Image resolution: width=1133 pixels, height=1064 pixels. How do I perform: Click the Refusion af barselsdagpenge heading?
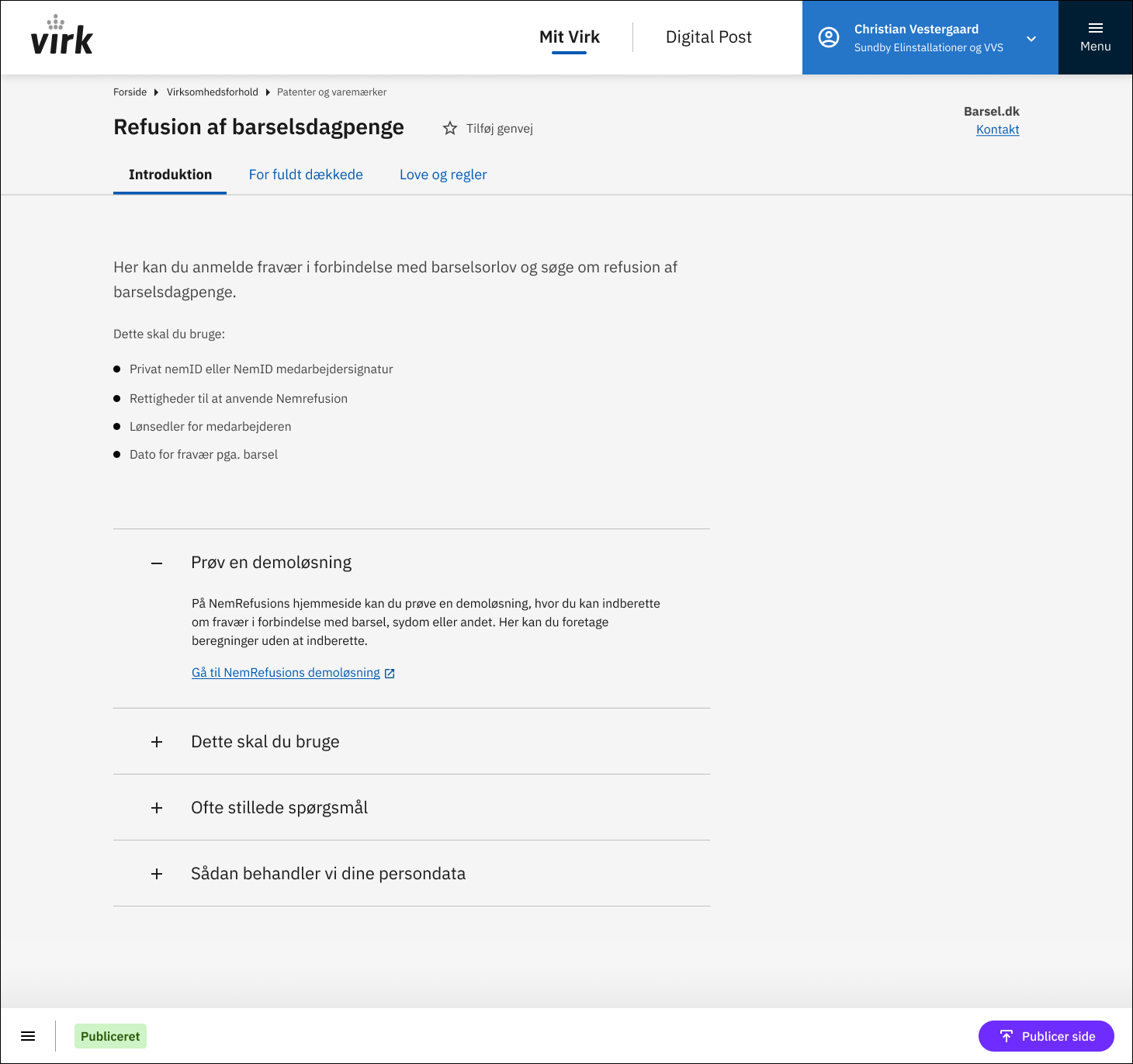[258, 127]
